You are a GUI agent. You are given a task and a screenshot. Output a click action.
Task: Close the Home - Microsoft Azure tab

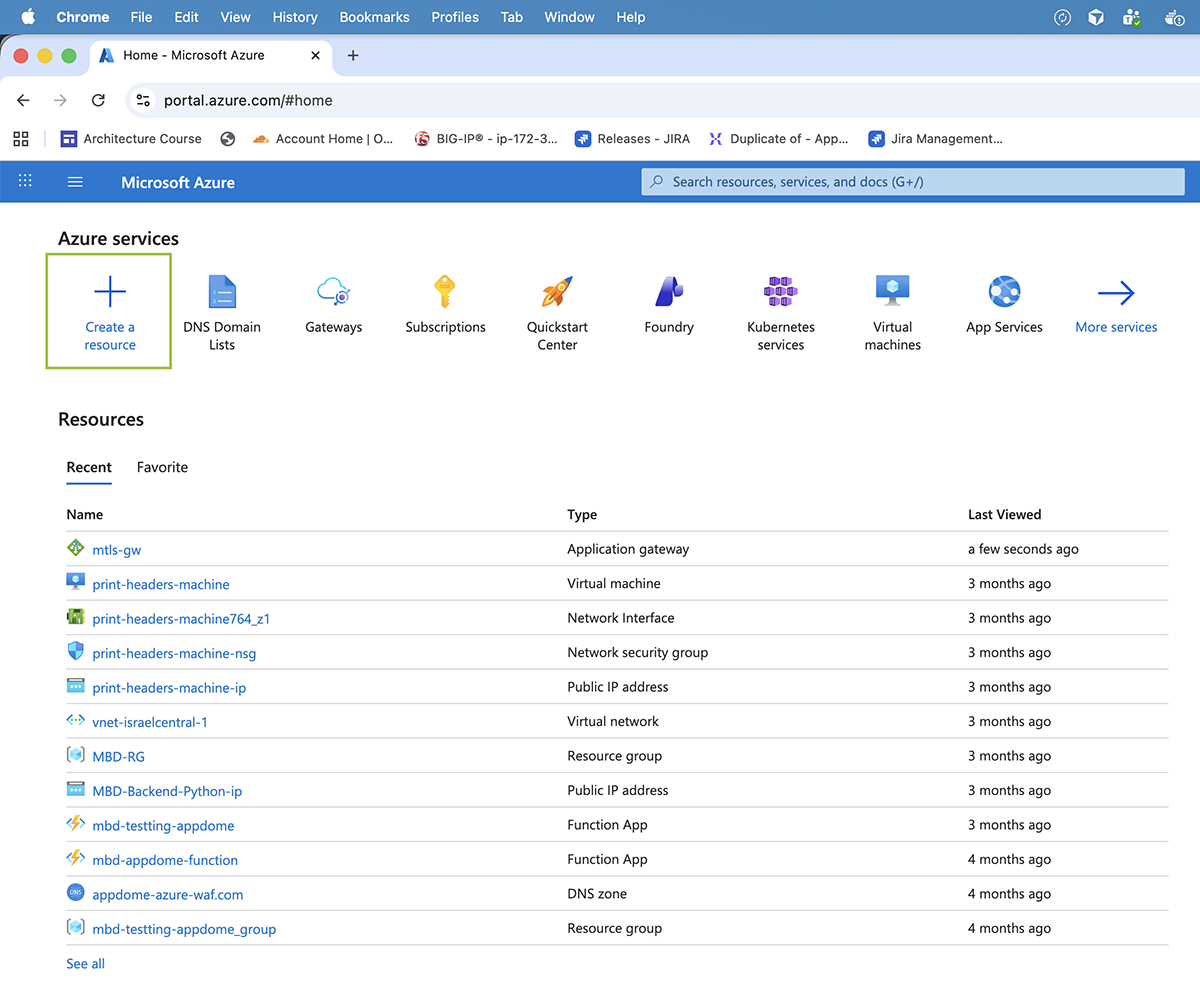315,56
